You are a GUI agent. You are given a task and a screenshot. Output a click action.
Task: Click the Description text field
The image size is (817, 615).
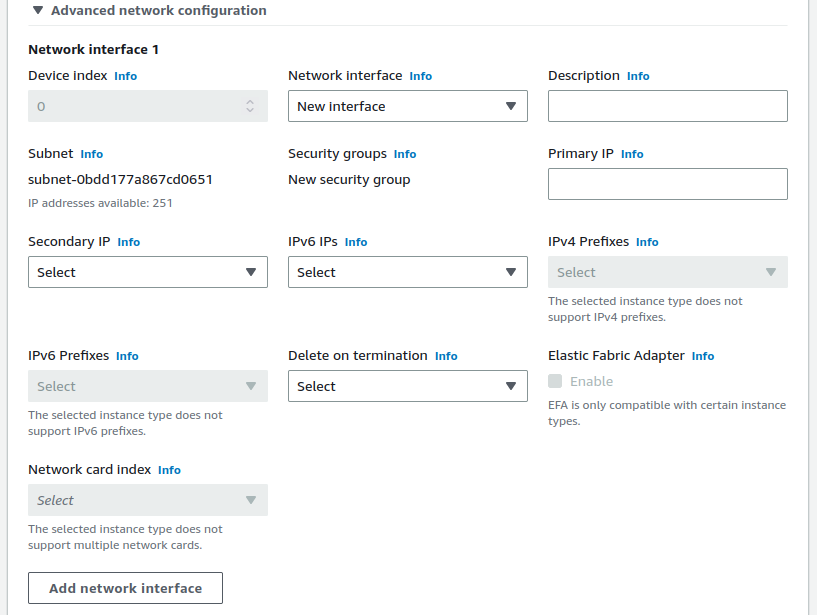[667, 106]
